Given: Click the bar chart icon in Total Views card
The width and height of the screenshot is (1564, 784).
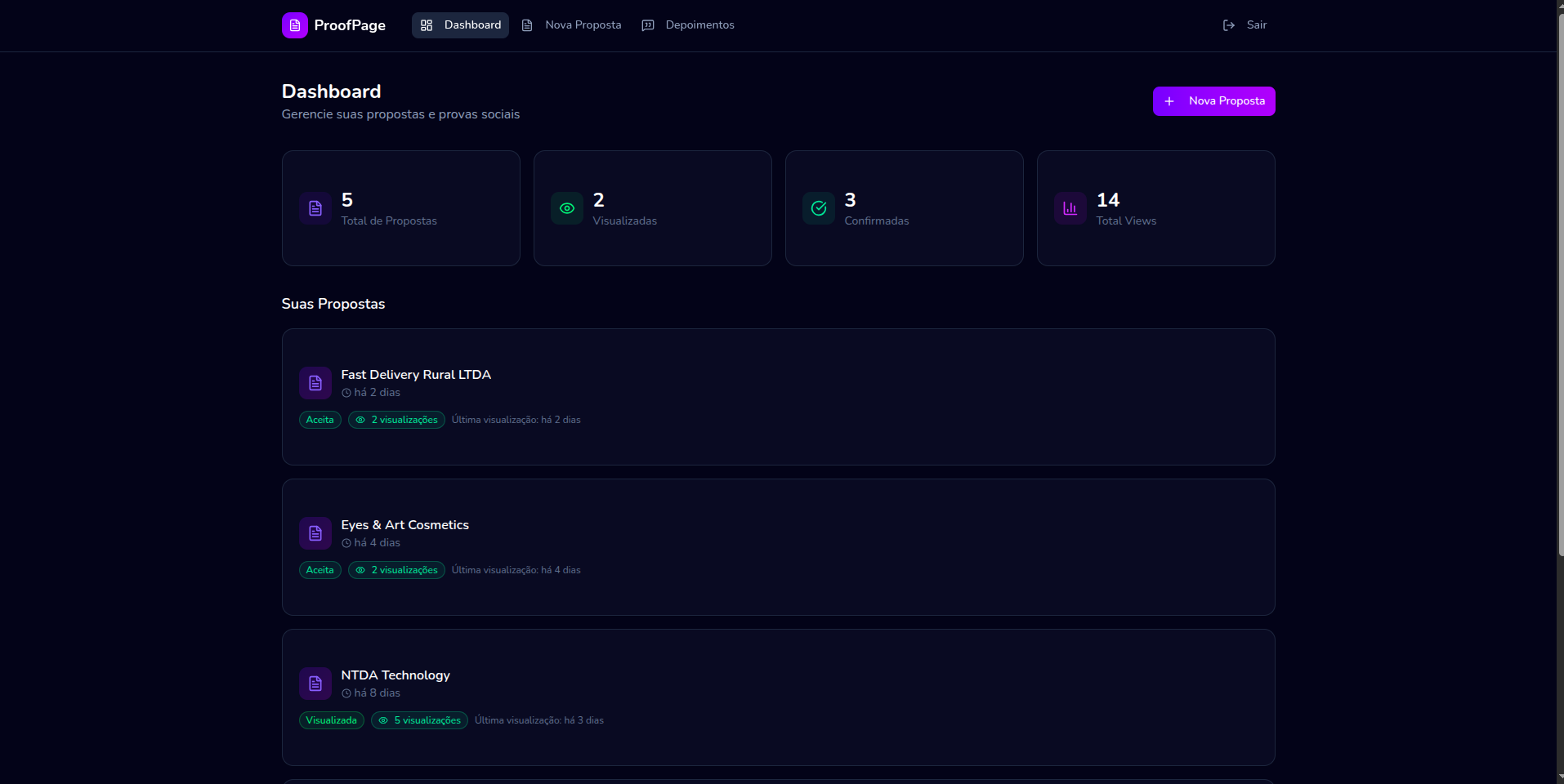Looking at the screenshot, I should point(1070,208).
